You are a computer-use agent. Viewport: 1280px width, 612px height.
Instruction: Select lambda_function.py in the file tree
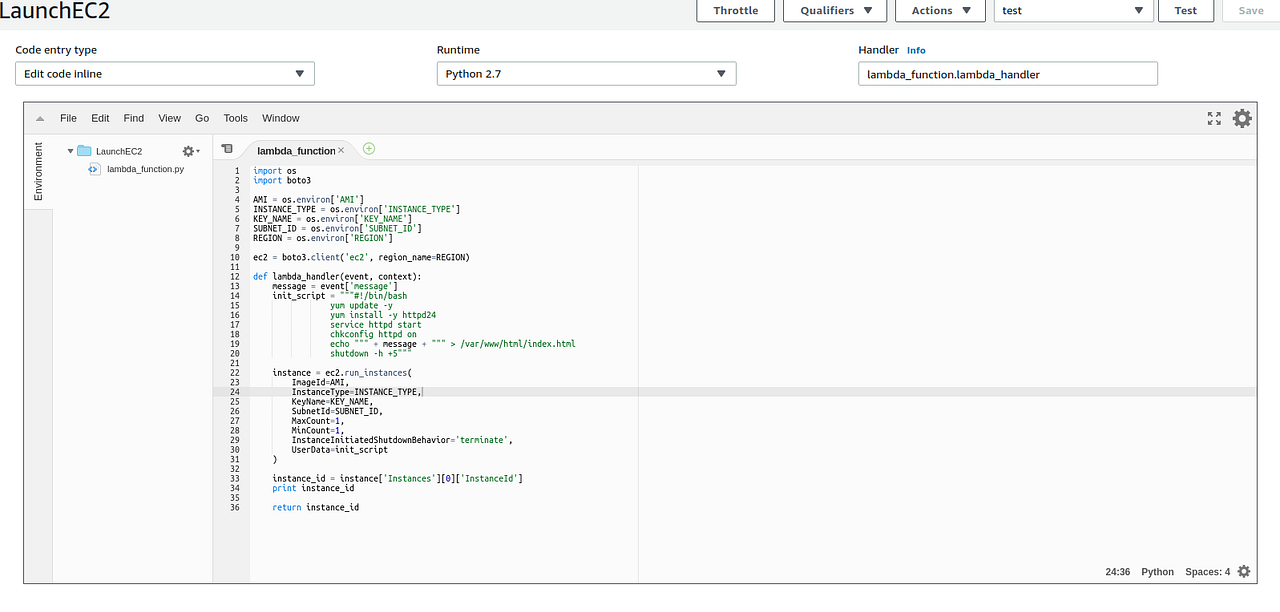pyautogui.click(x=144, y=169)
